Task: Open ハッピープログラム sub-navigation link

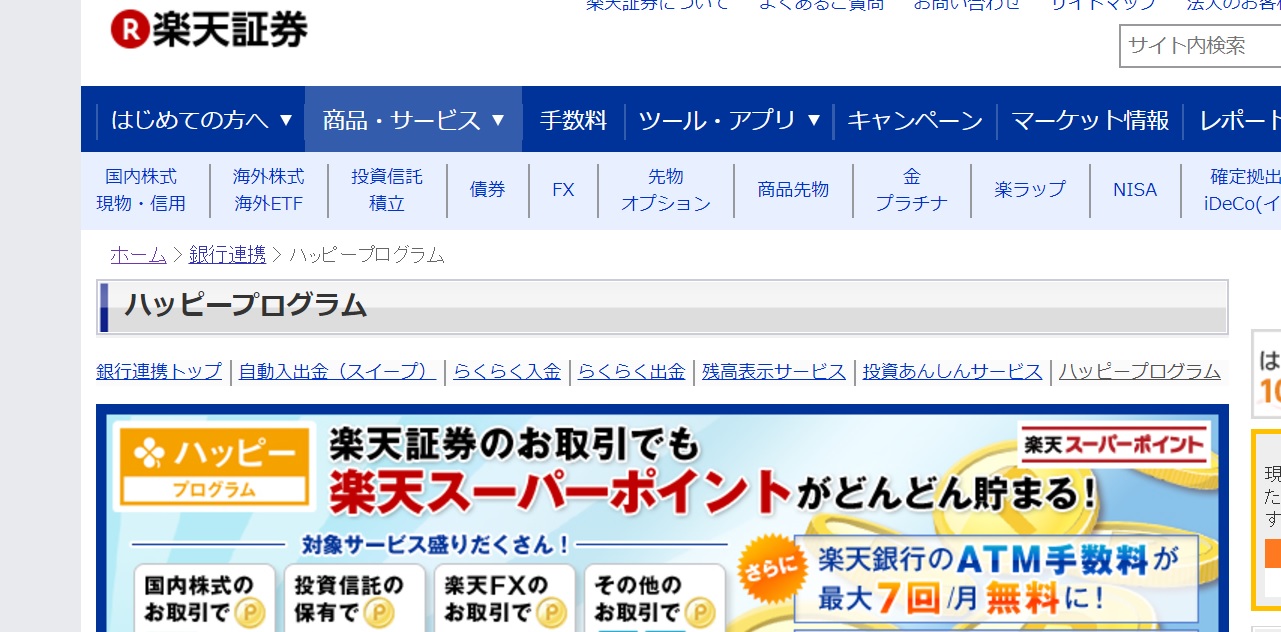Action: click(1140, 372)
